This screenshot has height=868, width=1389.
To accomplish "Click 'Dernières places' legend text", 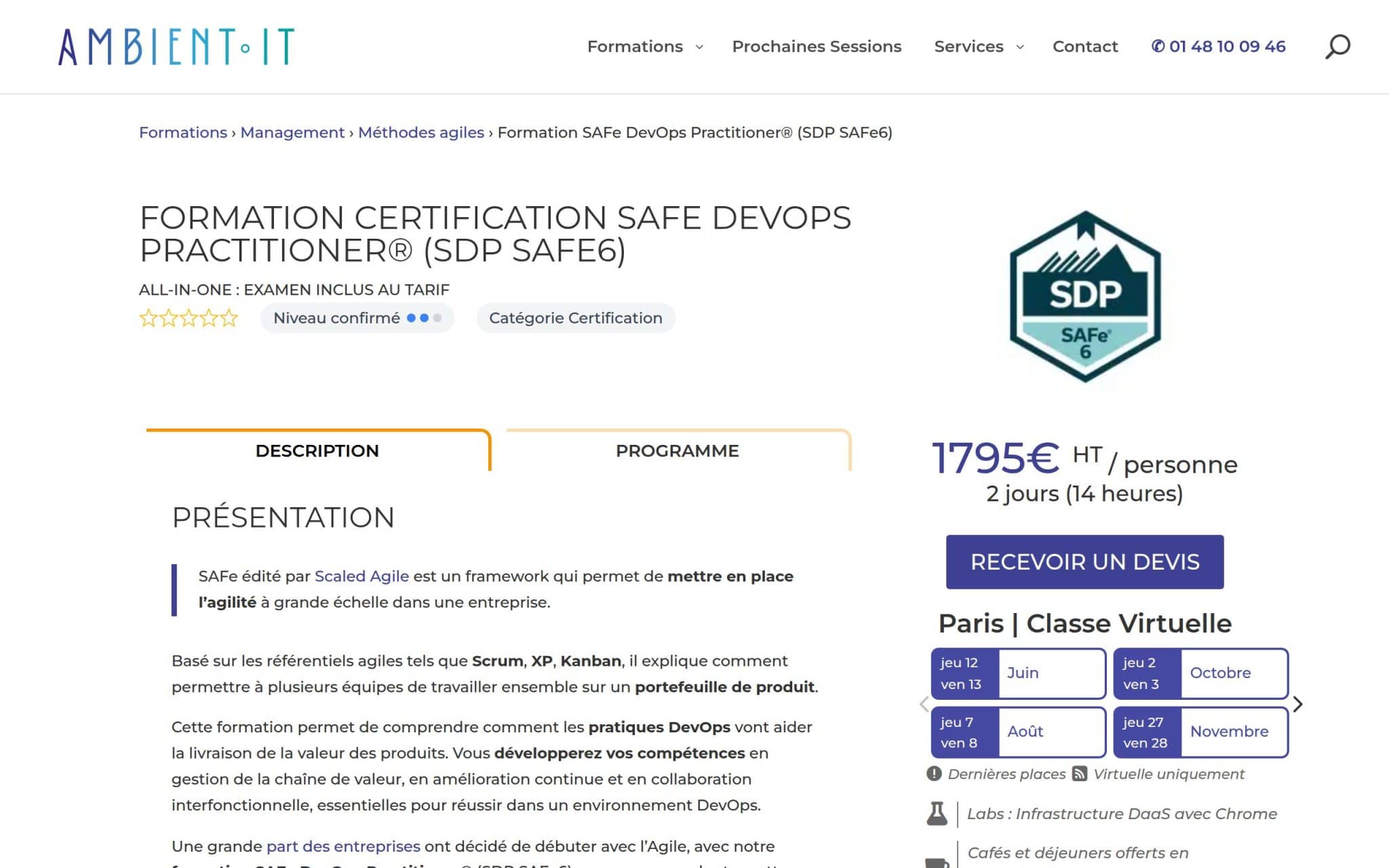I will (x=1006, y=774).
